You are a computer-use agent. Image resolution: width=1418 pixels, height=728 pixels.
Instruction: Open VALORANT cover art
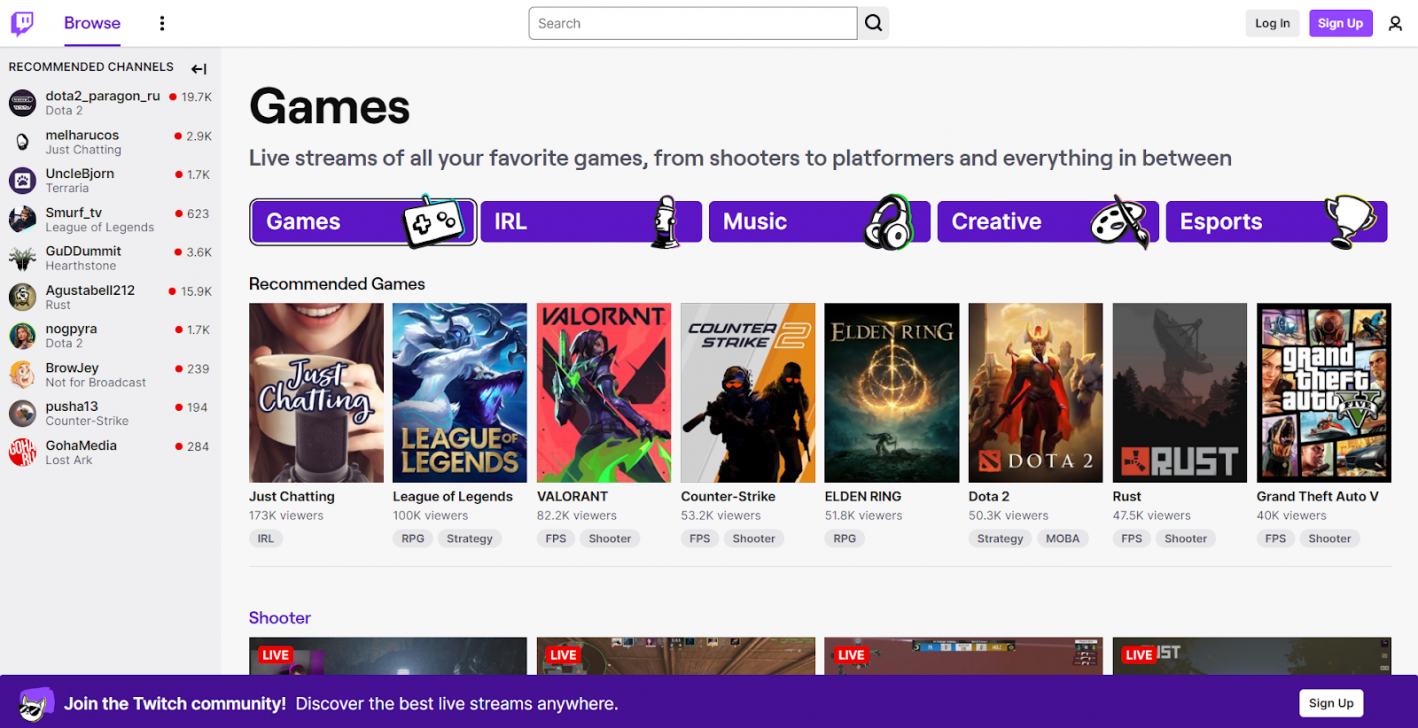(604, 393)
